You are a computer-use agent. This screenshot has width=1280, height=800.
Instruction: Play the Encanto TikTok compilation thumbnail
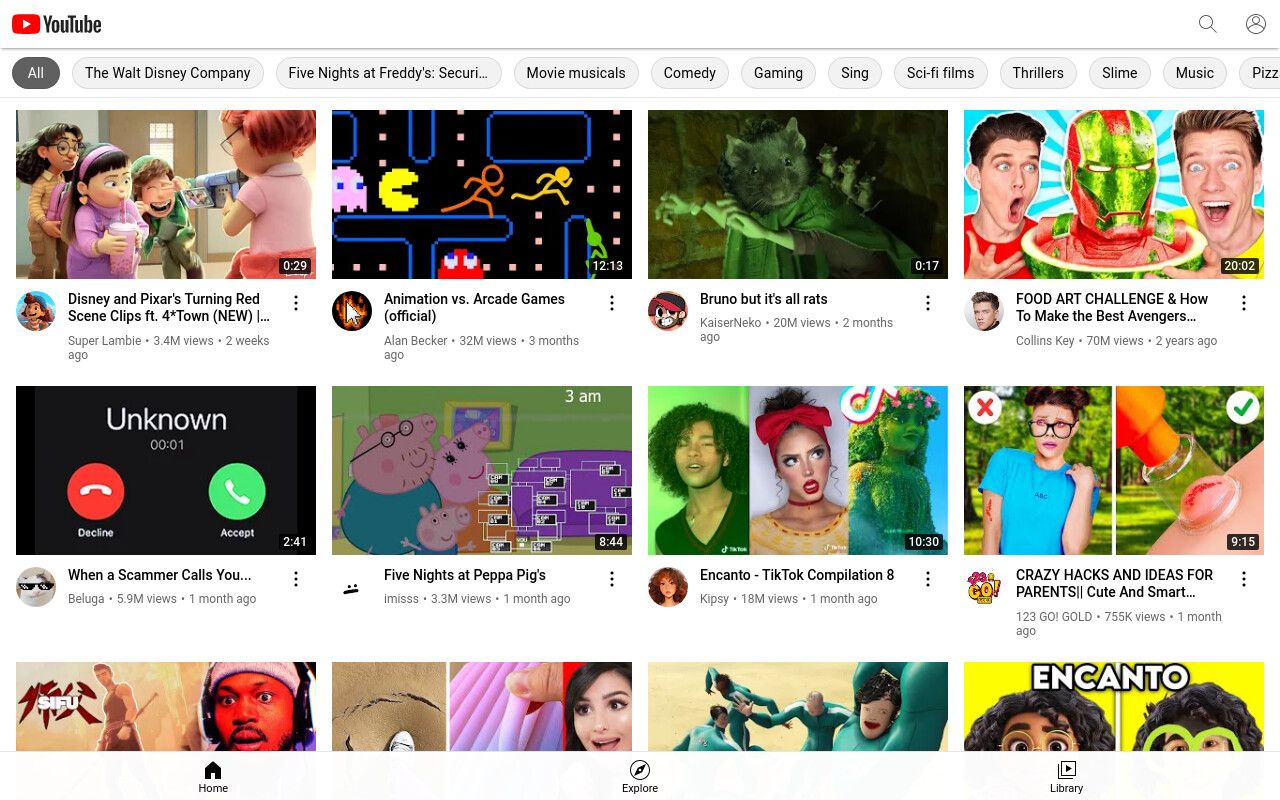click(798, 470)
